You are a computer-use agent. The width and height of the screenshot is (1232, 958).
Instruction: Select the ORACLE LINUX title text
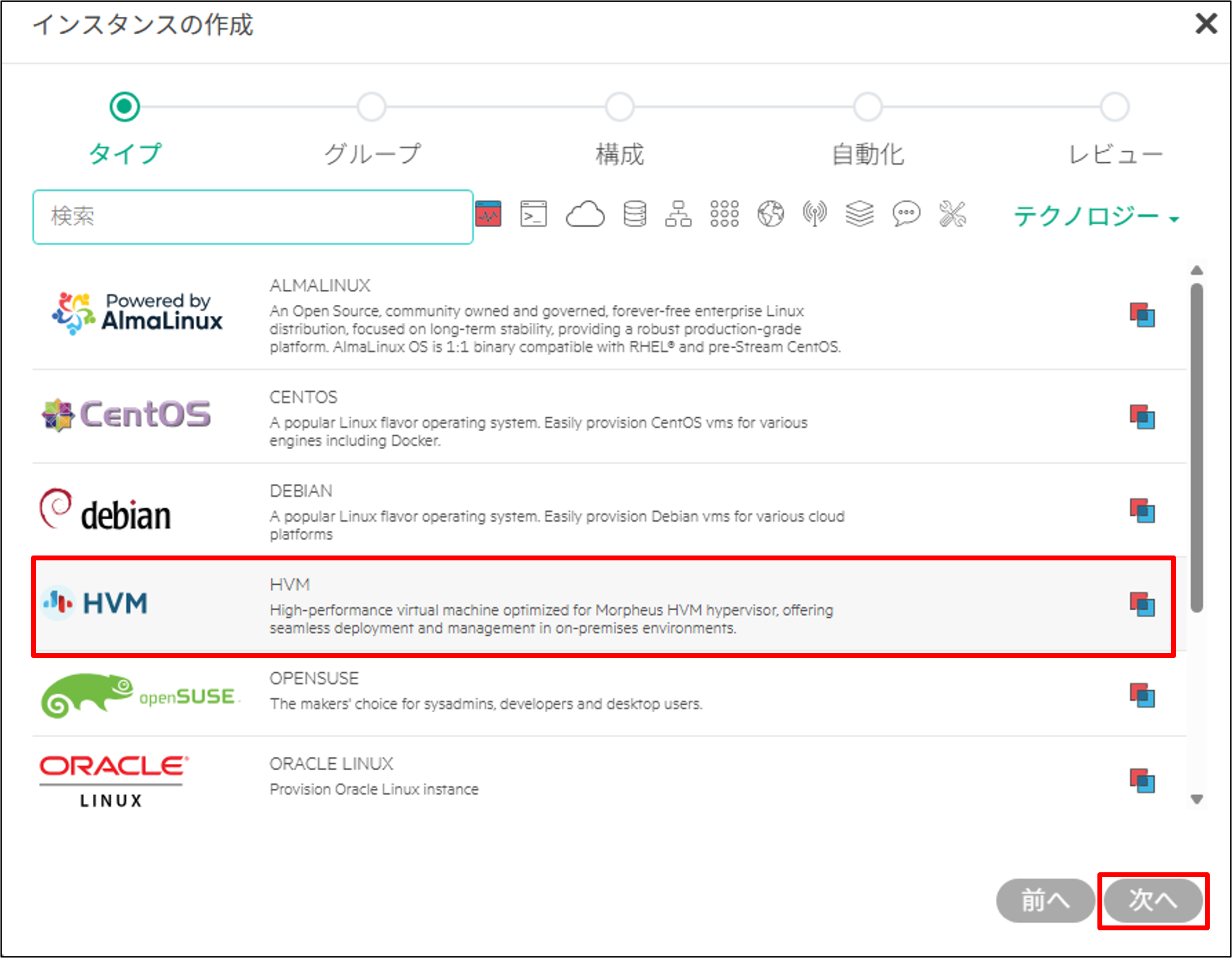click(331, 764)
